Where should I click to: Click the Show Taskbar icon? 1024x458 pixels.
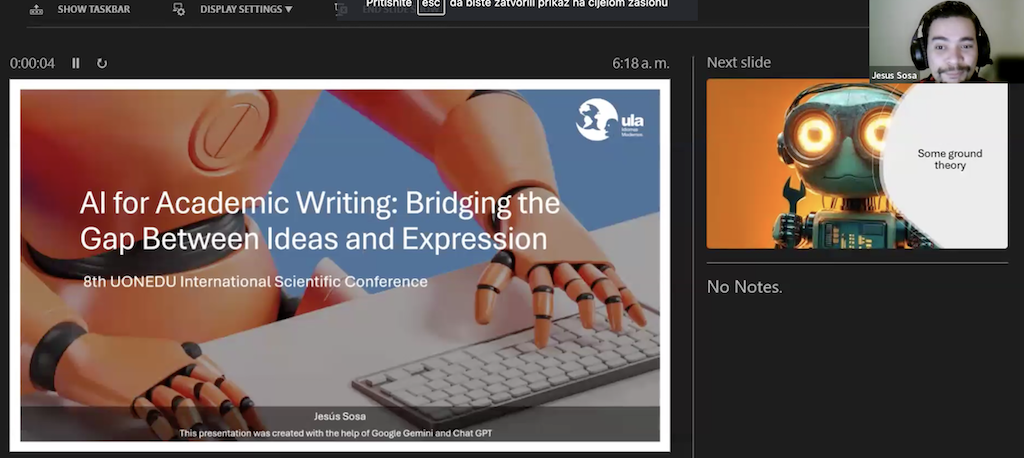(x=37, y=9)
